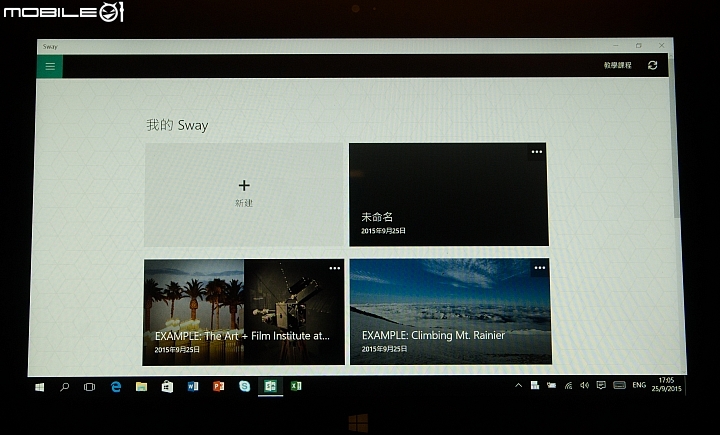Open Wi-Fi settings in system tray
Image resolution: width=720 pixels, height=435 pixels.
coord(568,385)
